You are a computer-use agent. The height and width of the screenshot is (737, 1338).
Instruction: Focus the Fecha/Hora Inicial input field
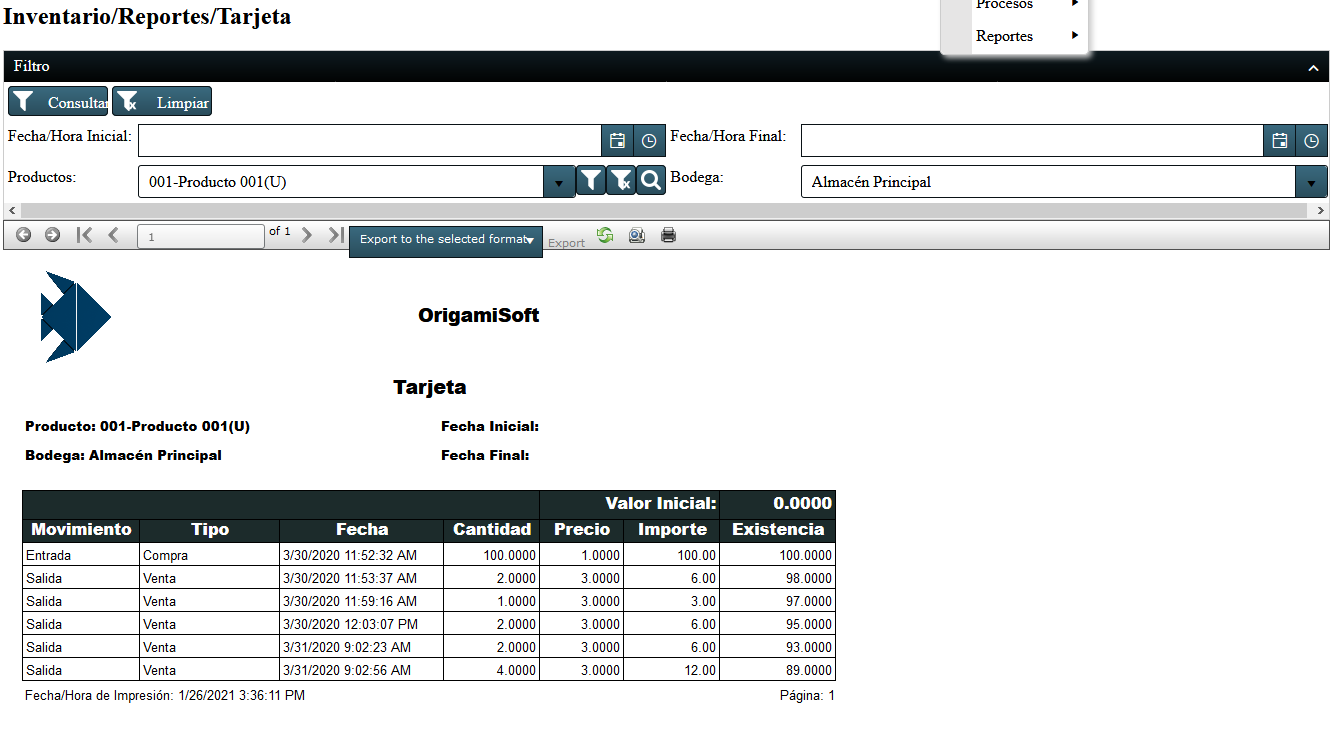click(x=370, y=141)
